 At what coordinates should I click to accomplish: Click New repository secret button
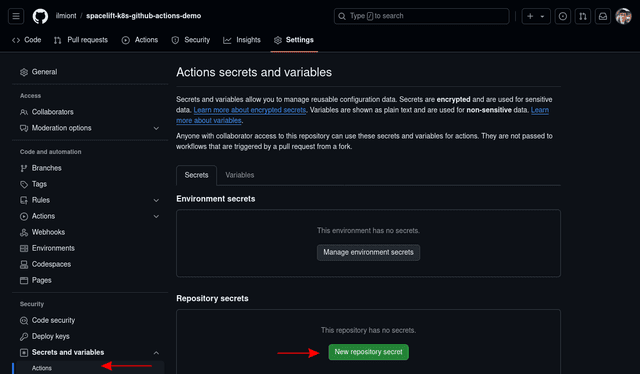tap(368, 352)
